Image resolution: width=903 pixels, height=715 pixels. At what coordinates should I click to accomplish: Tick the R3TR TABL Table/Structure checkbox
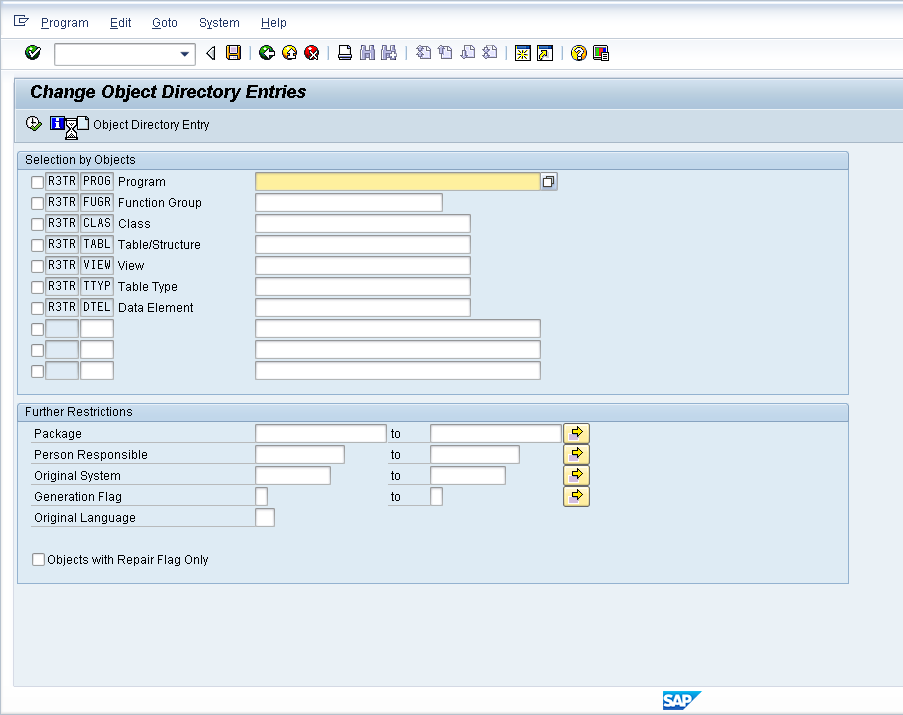click(x=37, y=245)
